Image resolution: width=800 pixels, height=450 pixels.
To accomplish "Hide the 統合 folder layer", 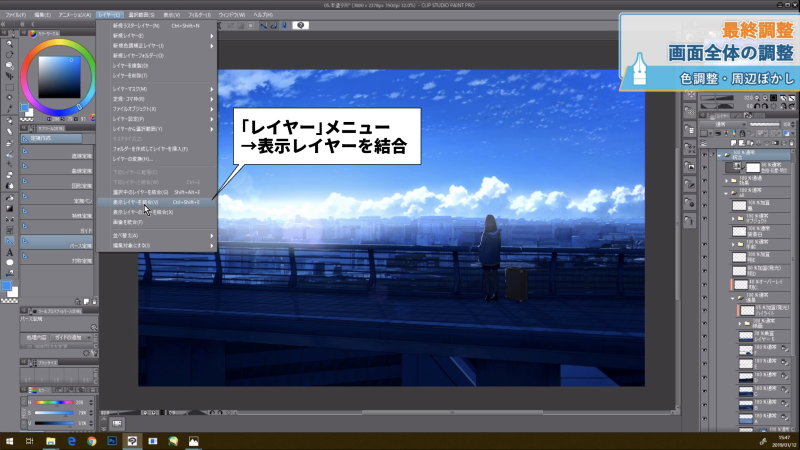I will click(x=705, y=155).
